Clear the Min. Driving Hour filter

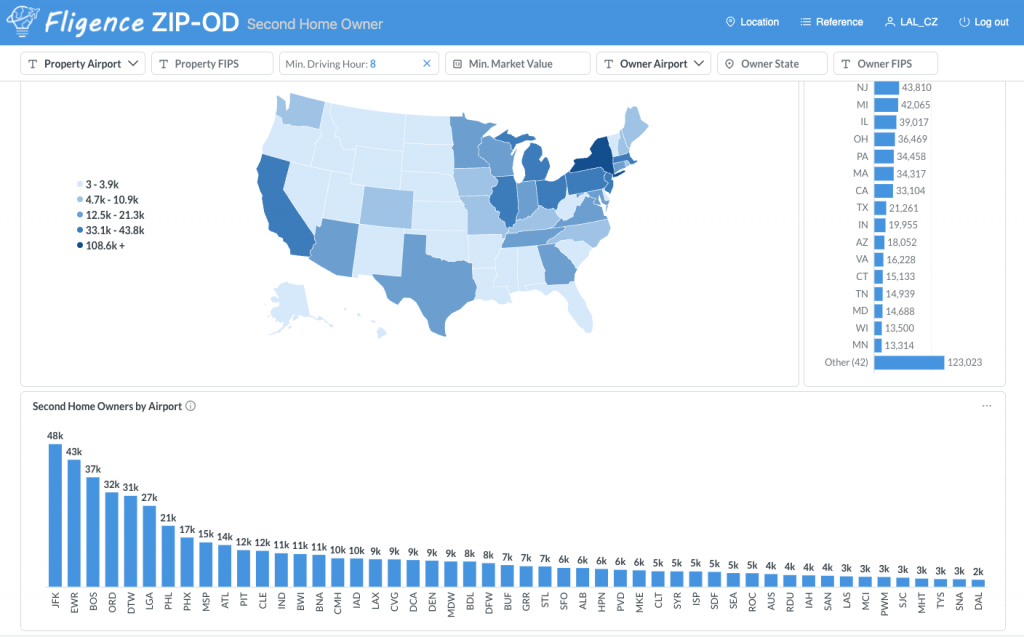[426, 63]
